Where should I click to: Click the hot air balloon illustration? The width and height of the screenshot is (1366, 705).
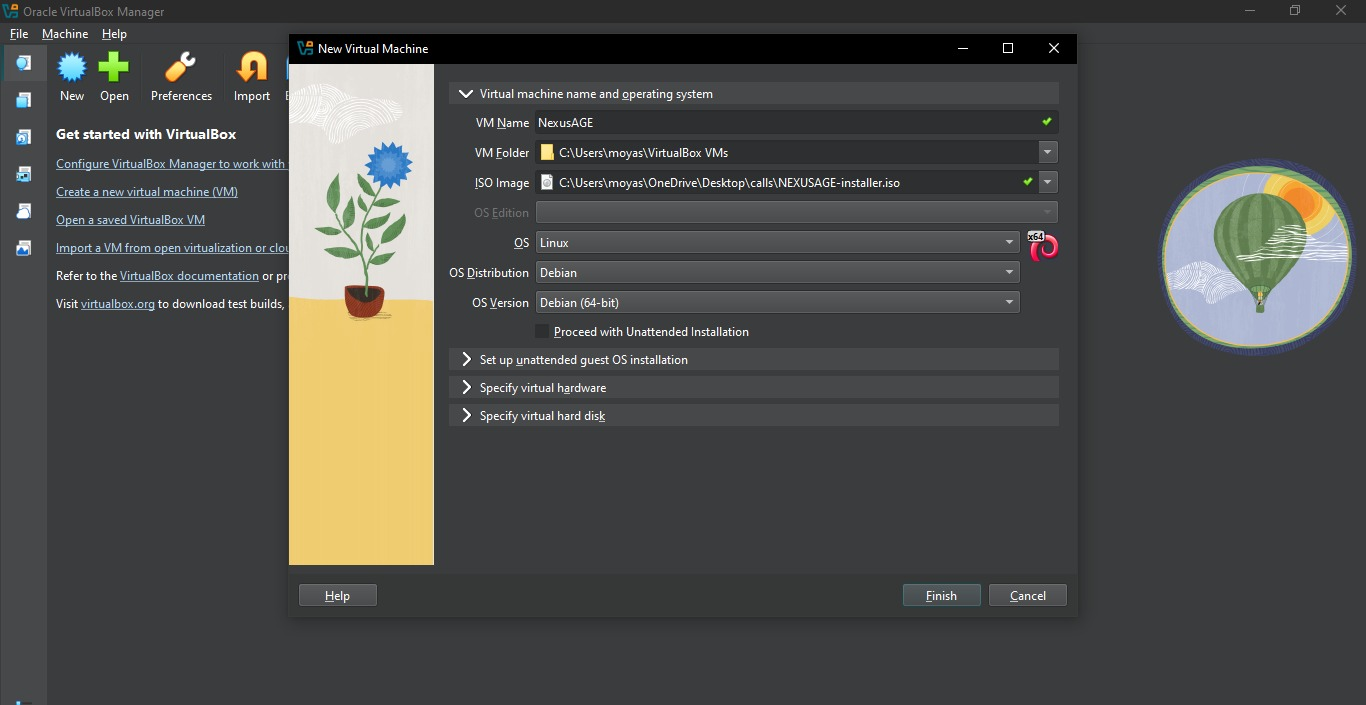[1260, 253]
